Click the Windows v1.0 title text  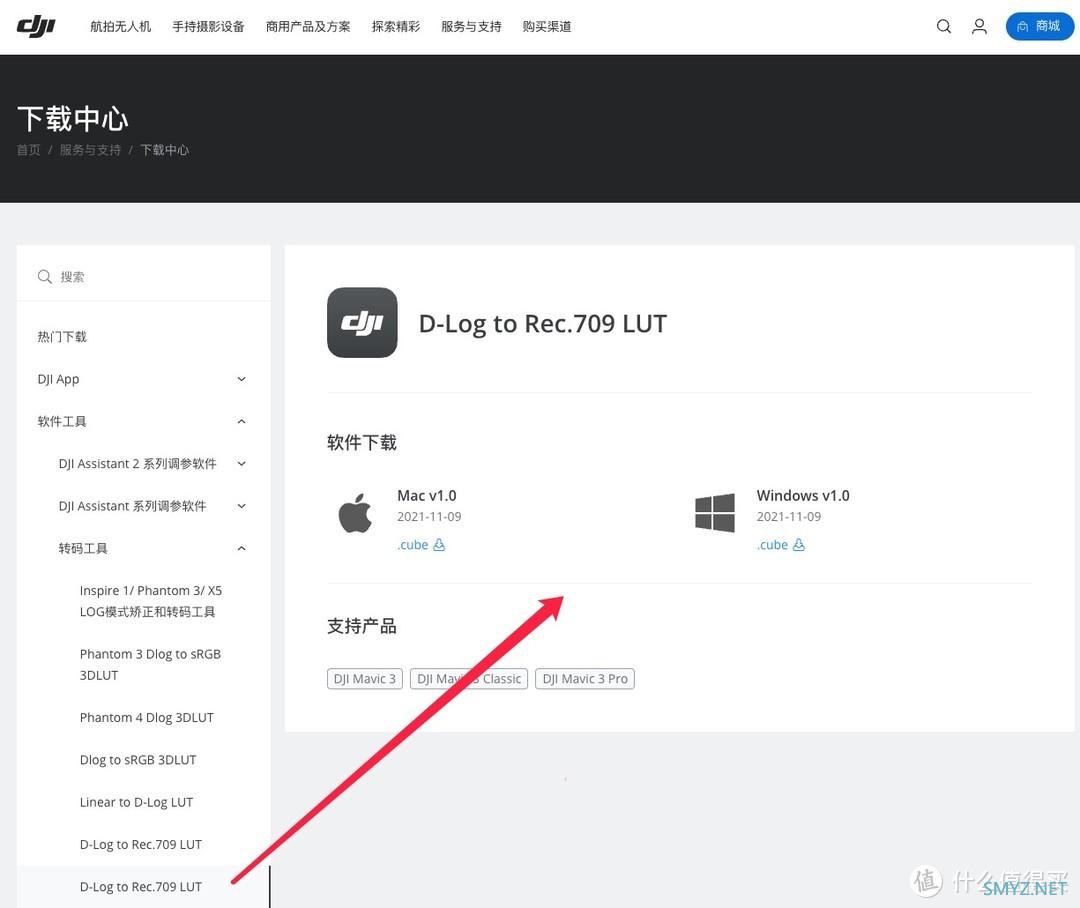(x=803, y=495)
